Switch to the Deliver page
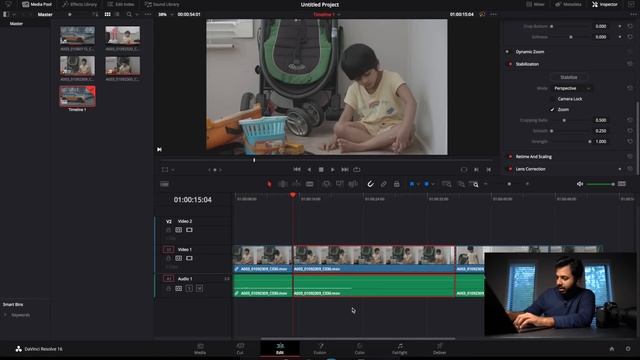The height and width of the screenshot is (360, 640). point(440,349)
